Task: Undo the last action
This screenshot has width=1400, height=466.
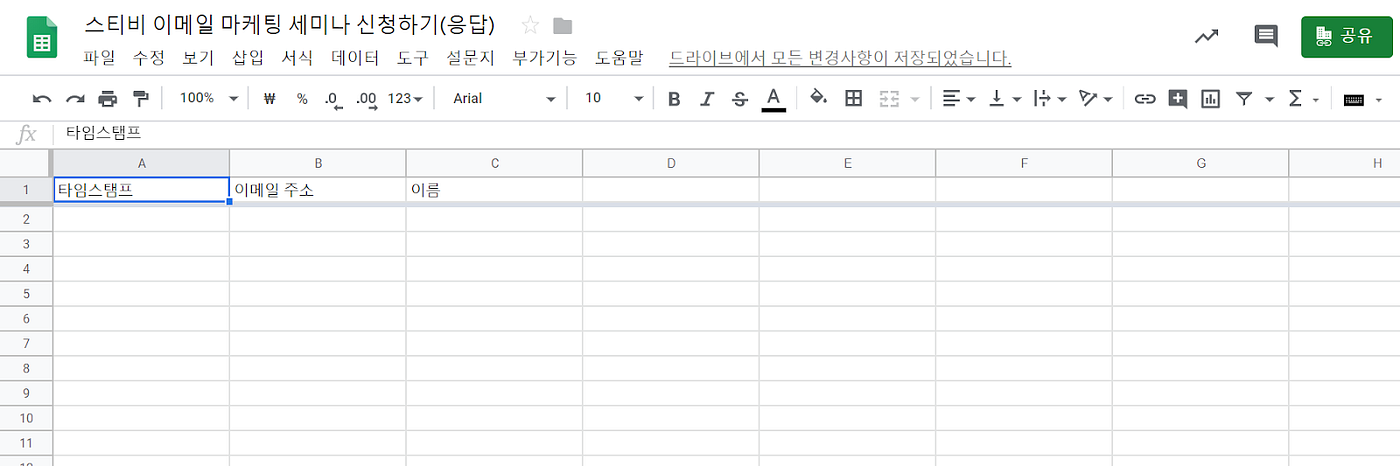Action: point(42,98)
